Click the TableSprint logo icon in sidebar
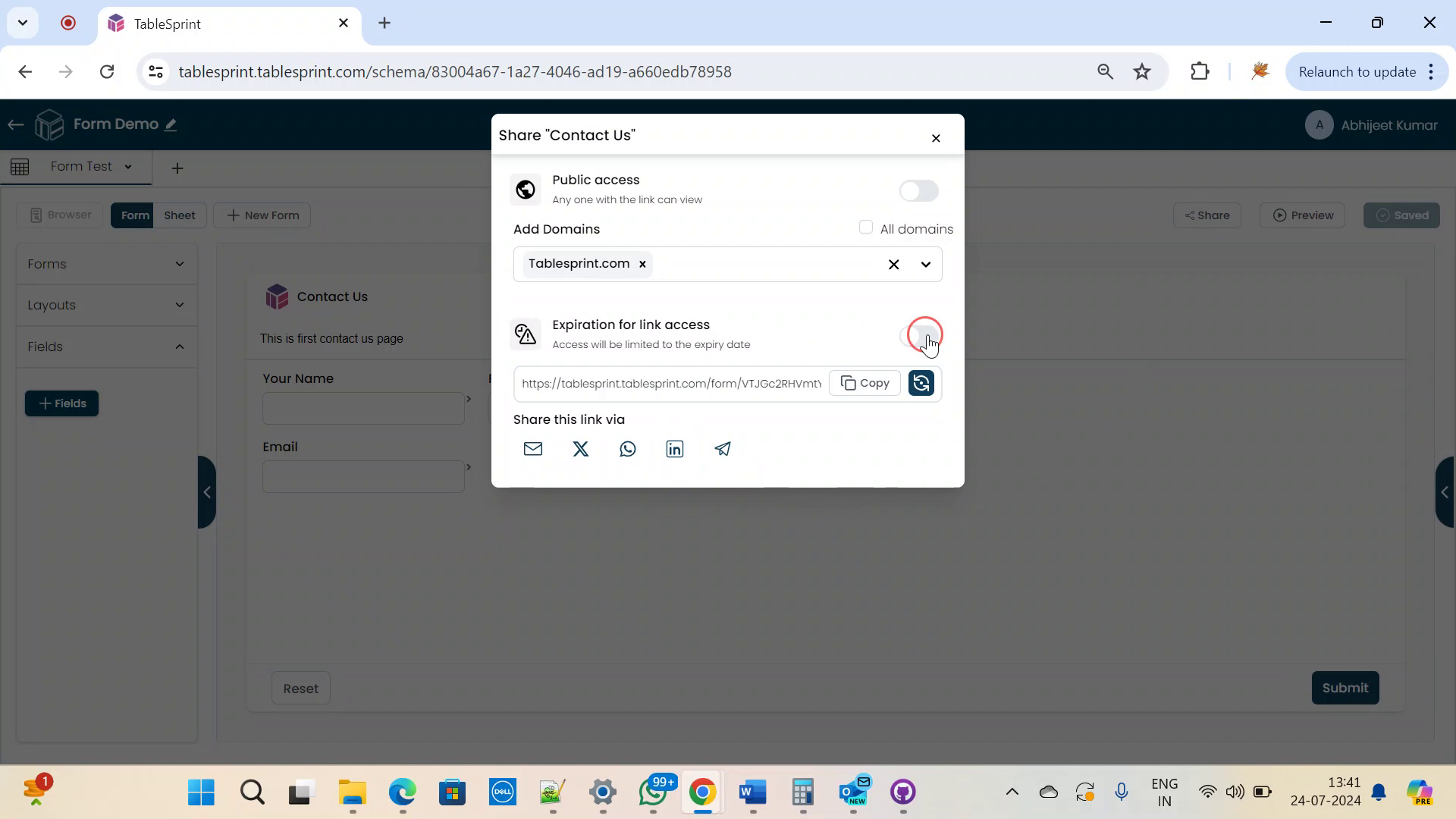Viewport: 1456px width, 819px height. click(x=50, y=124)
